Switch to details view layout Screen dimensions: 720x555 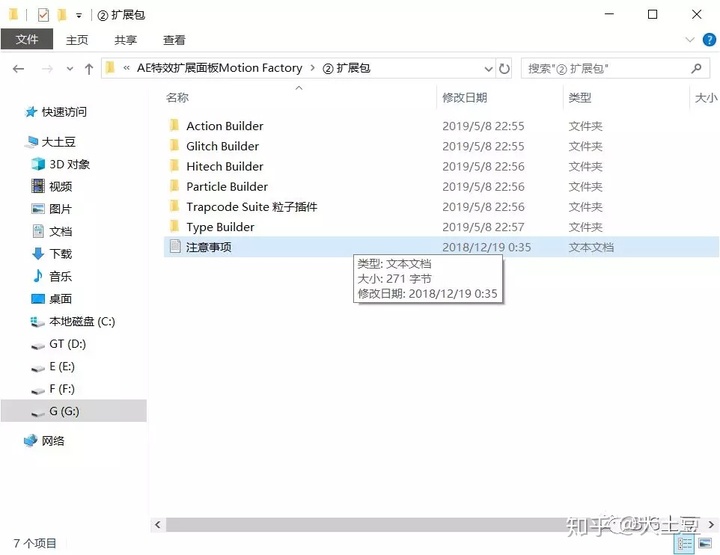click(x=685, y=544)
